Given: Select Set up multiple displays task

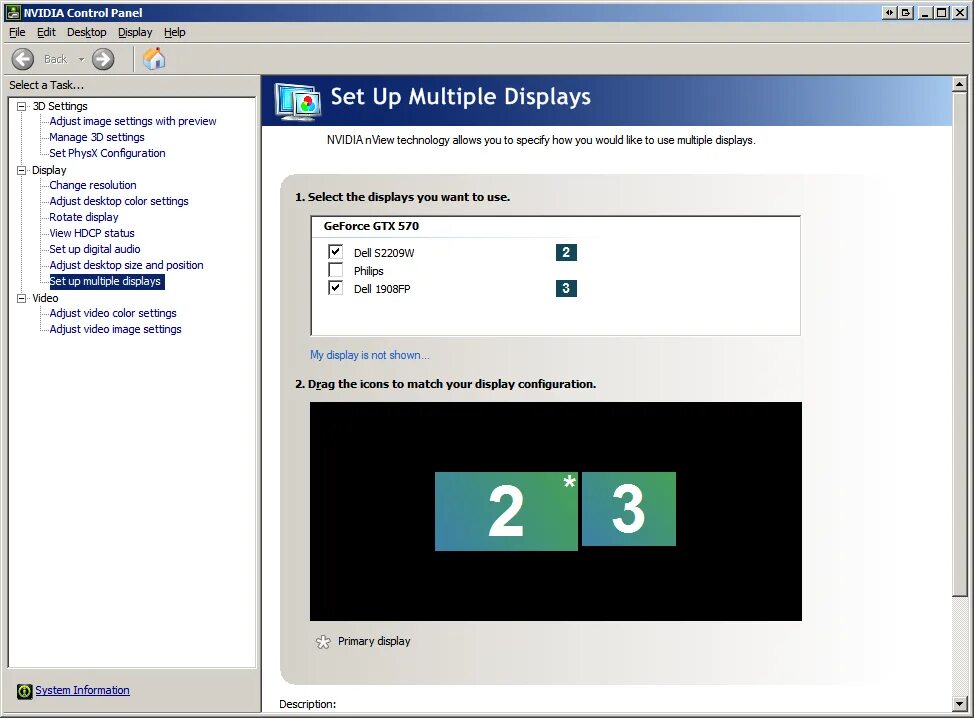Looking at the screenshot, I should pyautogui.click(x=106, y=281).
